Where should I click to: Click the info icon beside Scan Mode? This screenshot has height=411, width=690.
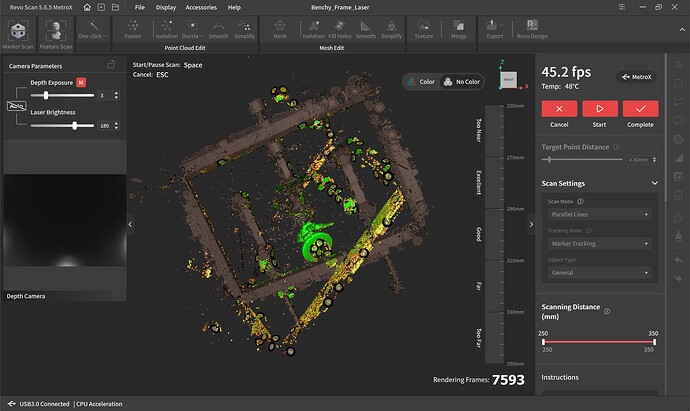coord(580,201)
